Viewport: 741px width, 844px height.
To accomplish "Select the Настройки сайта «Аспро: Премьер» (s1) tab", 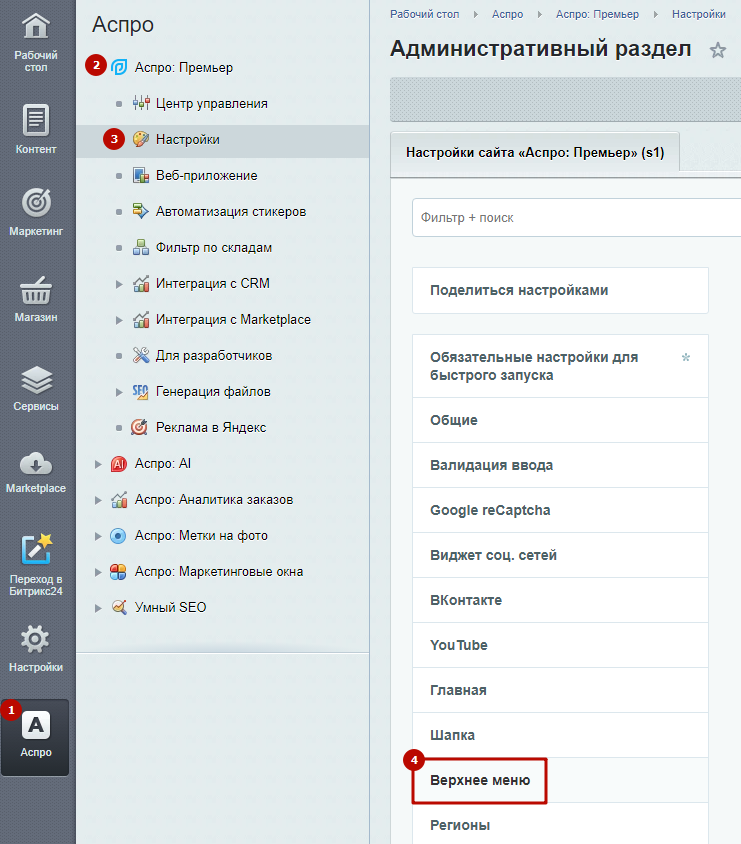I will (x=535, y=152).
